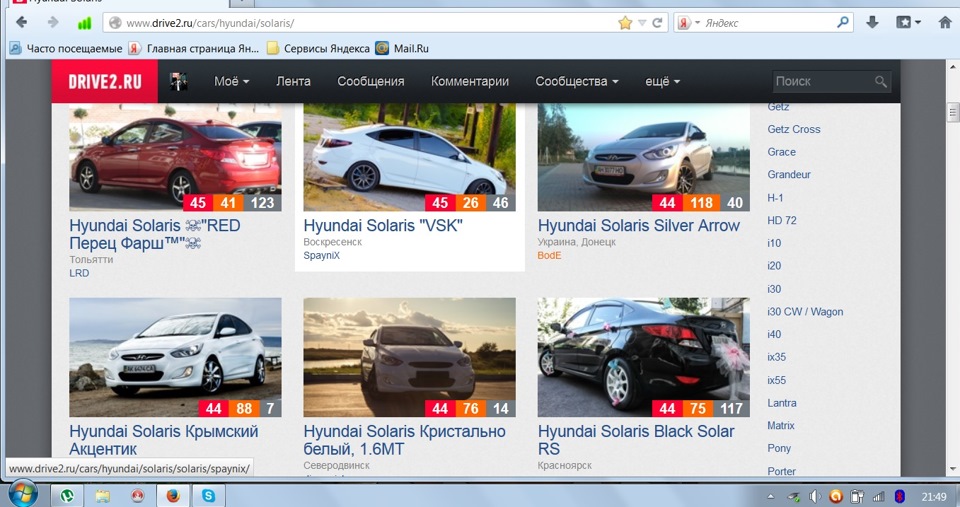Open the Часто посещаемые bookmark

(x=66, y=48)
